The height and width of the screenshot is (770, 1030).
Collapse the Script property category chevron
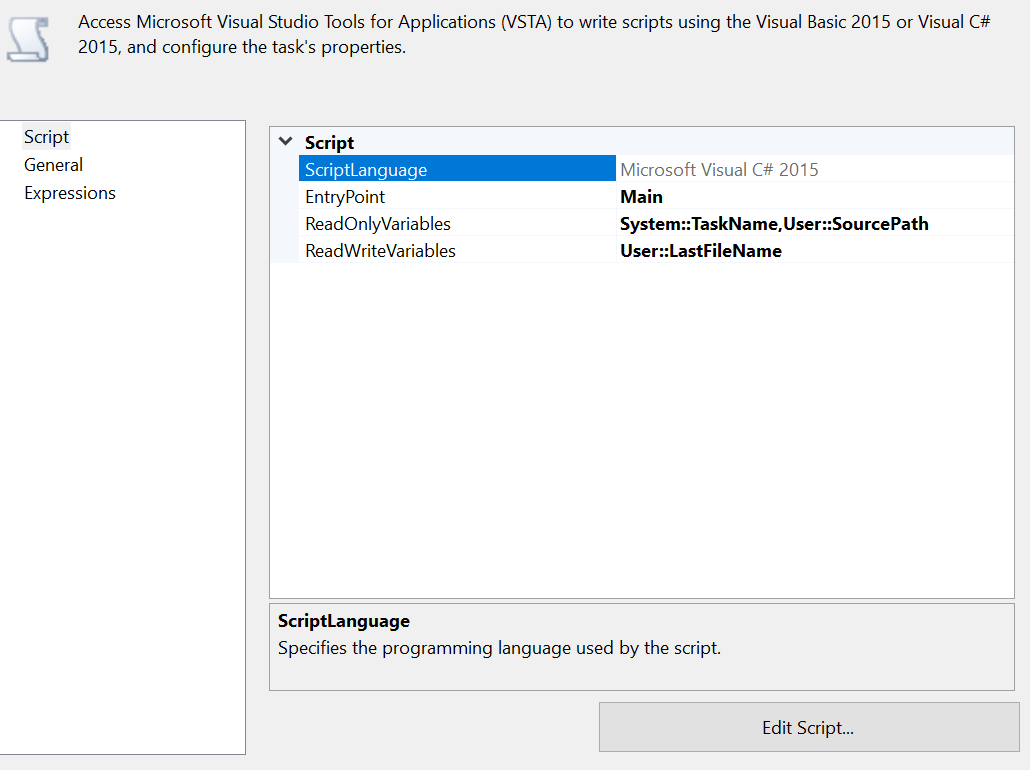coord(286,141)
